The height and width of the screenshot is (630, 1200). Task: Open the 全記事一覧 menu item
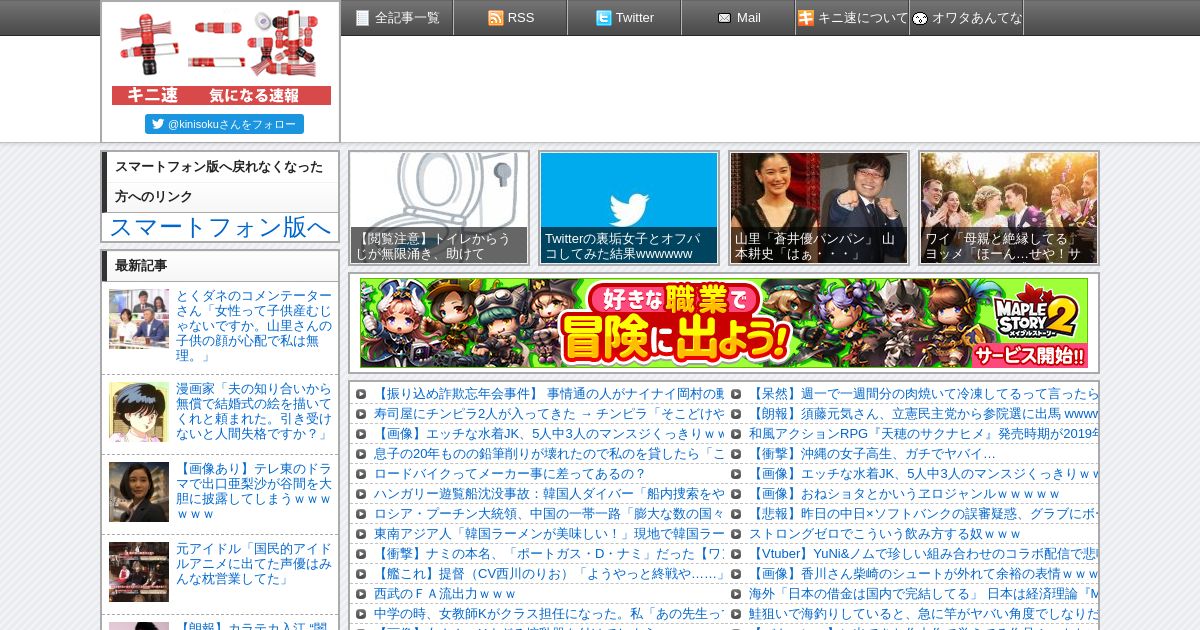(397, 18)
